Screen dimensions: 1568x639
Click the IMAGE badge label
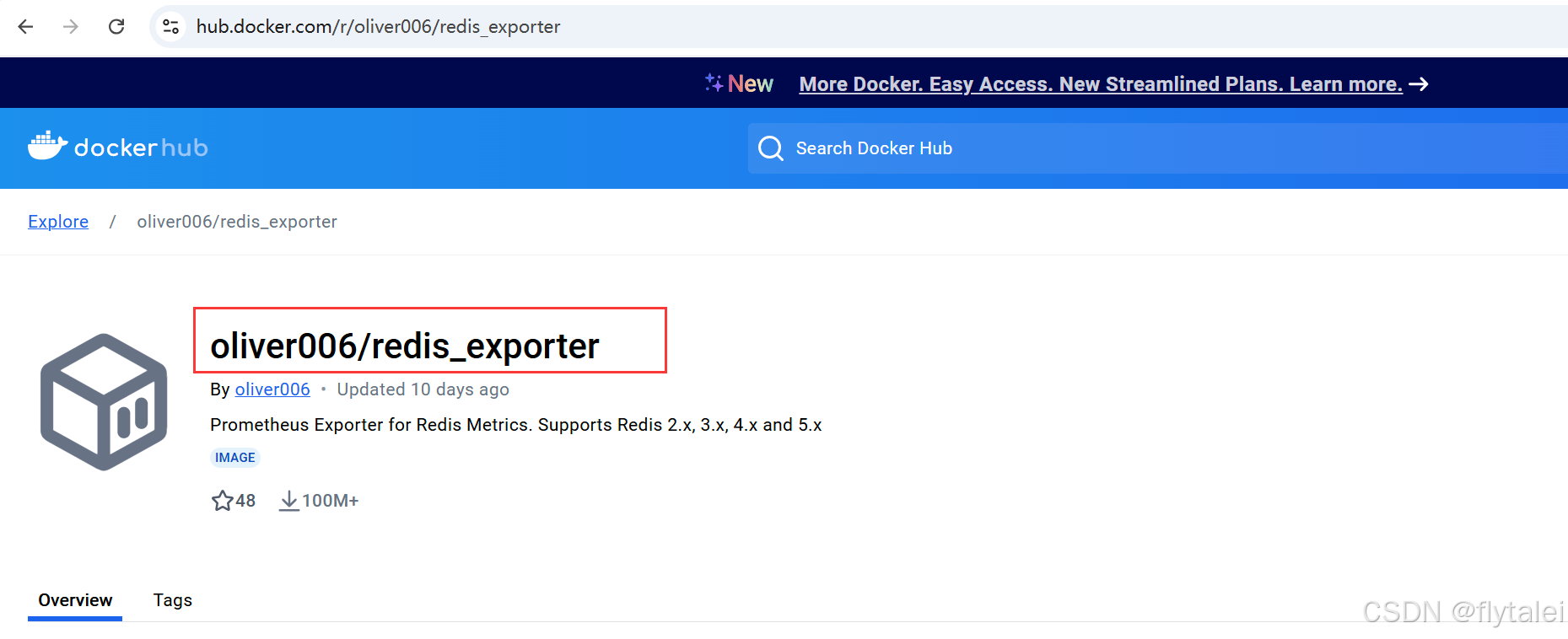click(234, 458)
